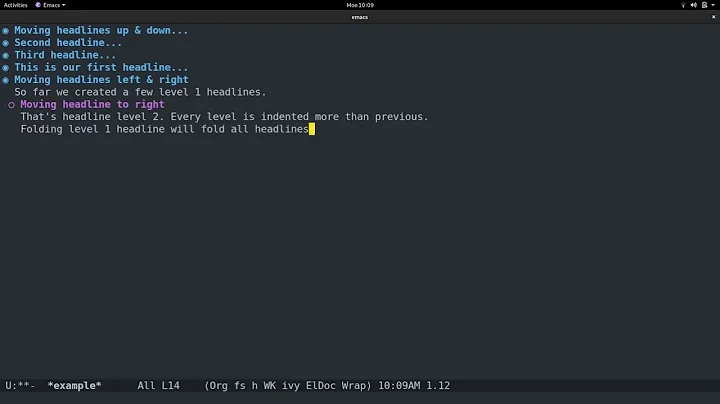The image size is (720, 404).
Task: Click the clock showing Mon 10:09
Action: pyautogui.click(x=360, y=5)
